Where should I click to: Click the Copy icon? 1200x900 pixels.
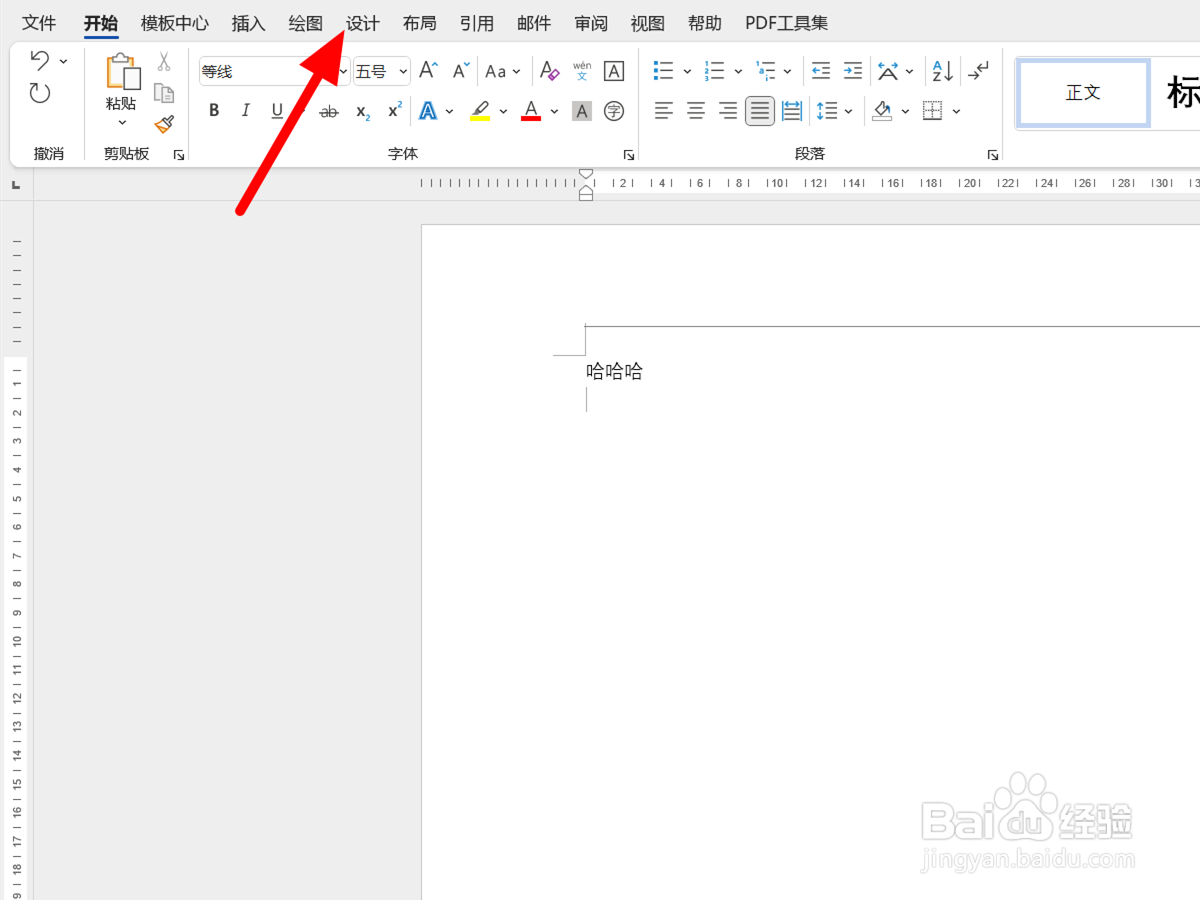[164, 93]
